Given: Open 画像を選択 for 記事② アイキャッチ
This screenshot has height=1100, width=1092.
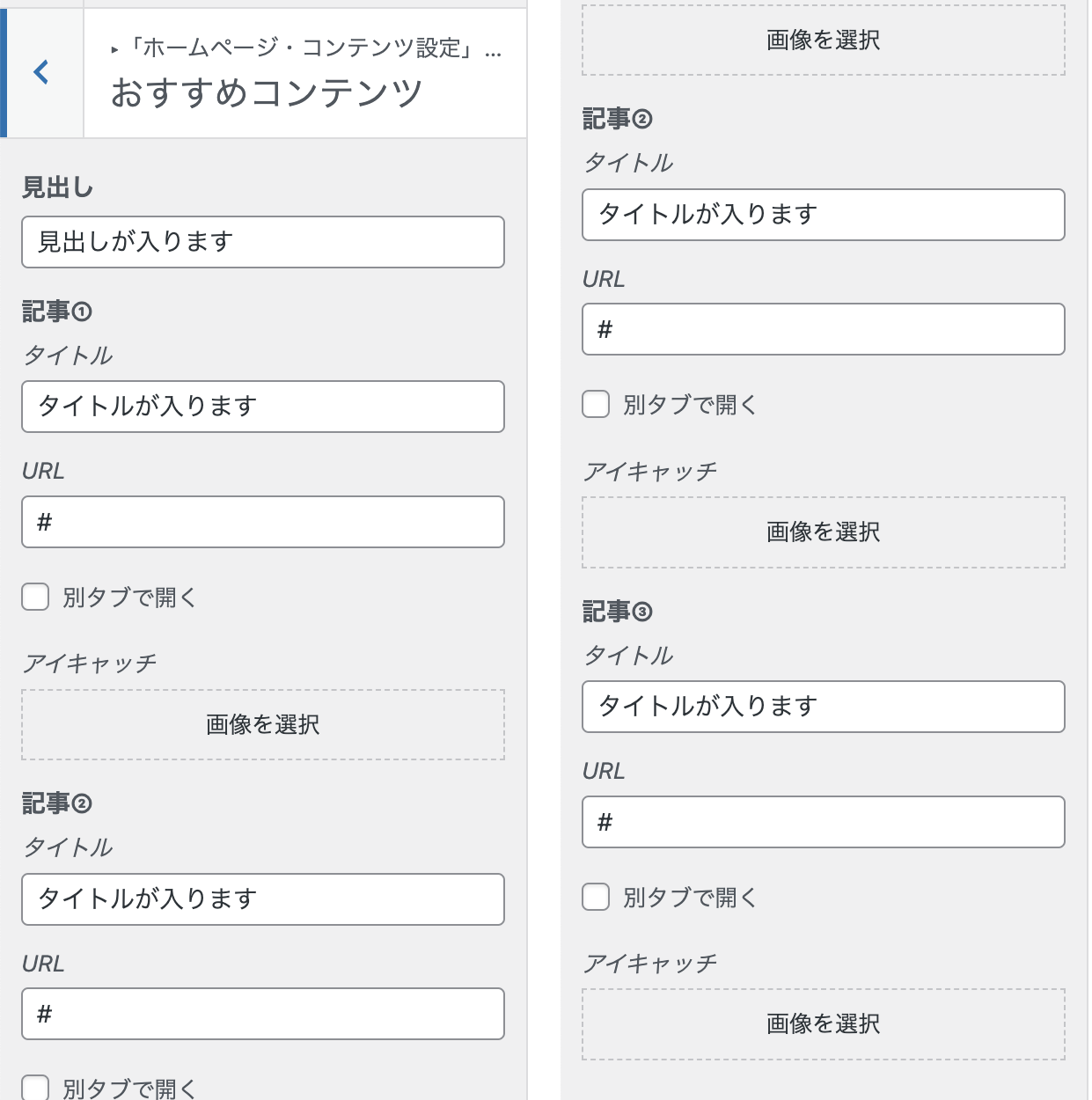Looking at the screenshot, I should tap(824, 532).
